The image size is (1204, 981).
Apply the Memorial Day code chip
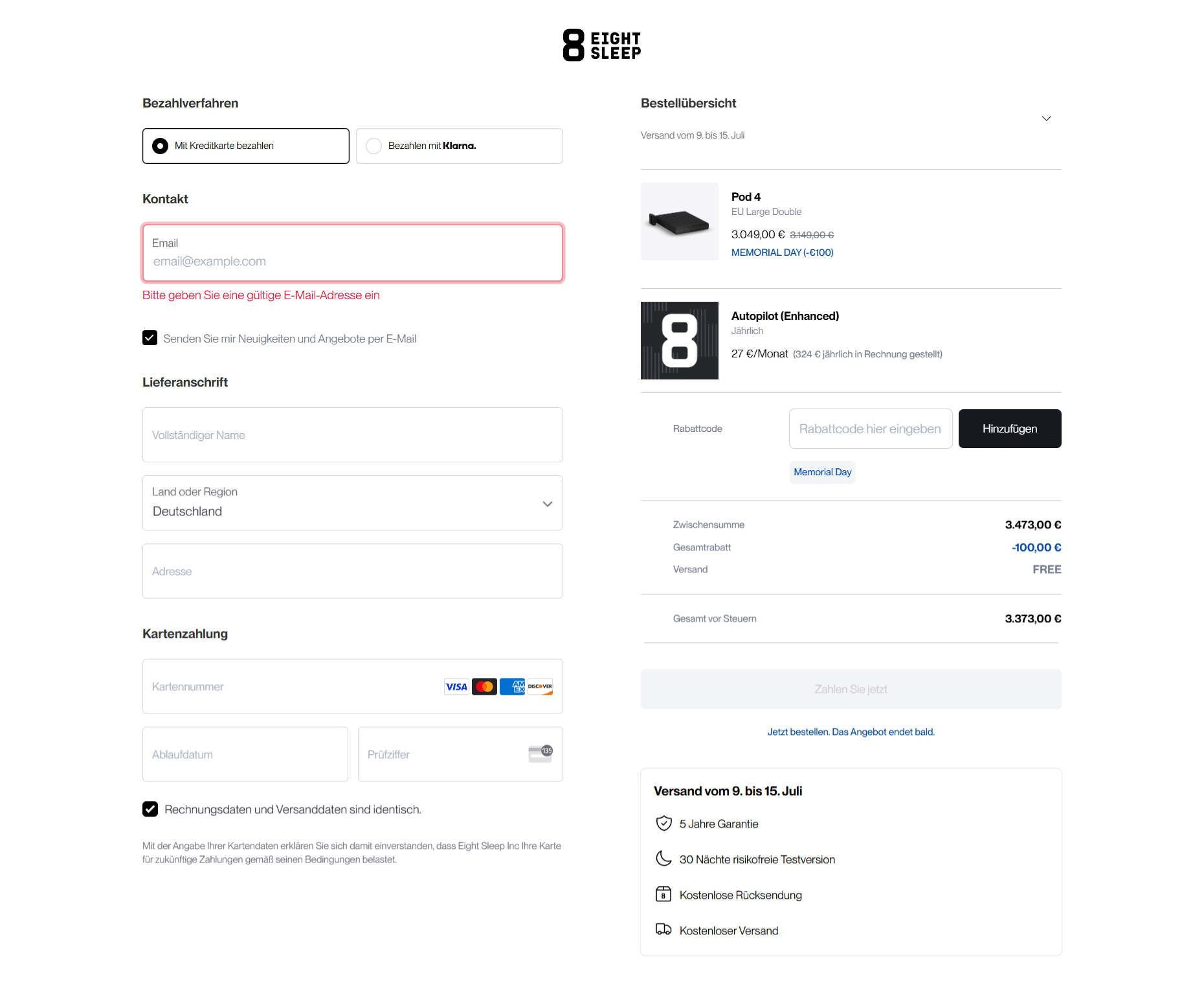coord(822,472)
